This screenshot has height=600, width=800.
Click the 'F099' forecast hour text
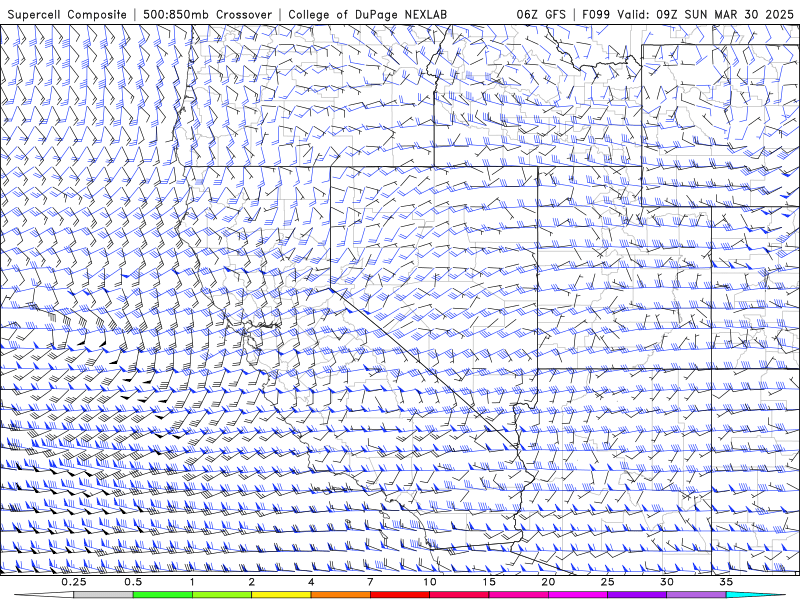point(596,14)
